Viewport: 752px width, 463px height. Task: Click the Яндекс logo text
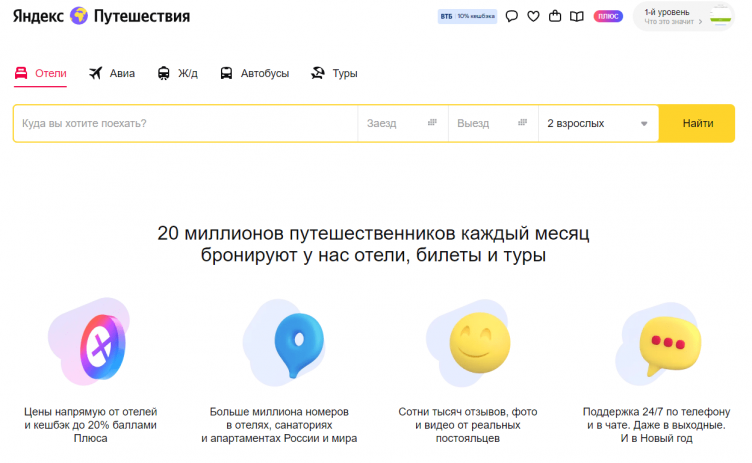click(38, 16)
